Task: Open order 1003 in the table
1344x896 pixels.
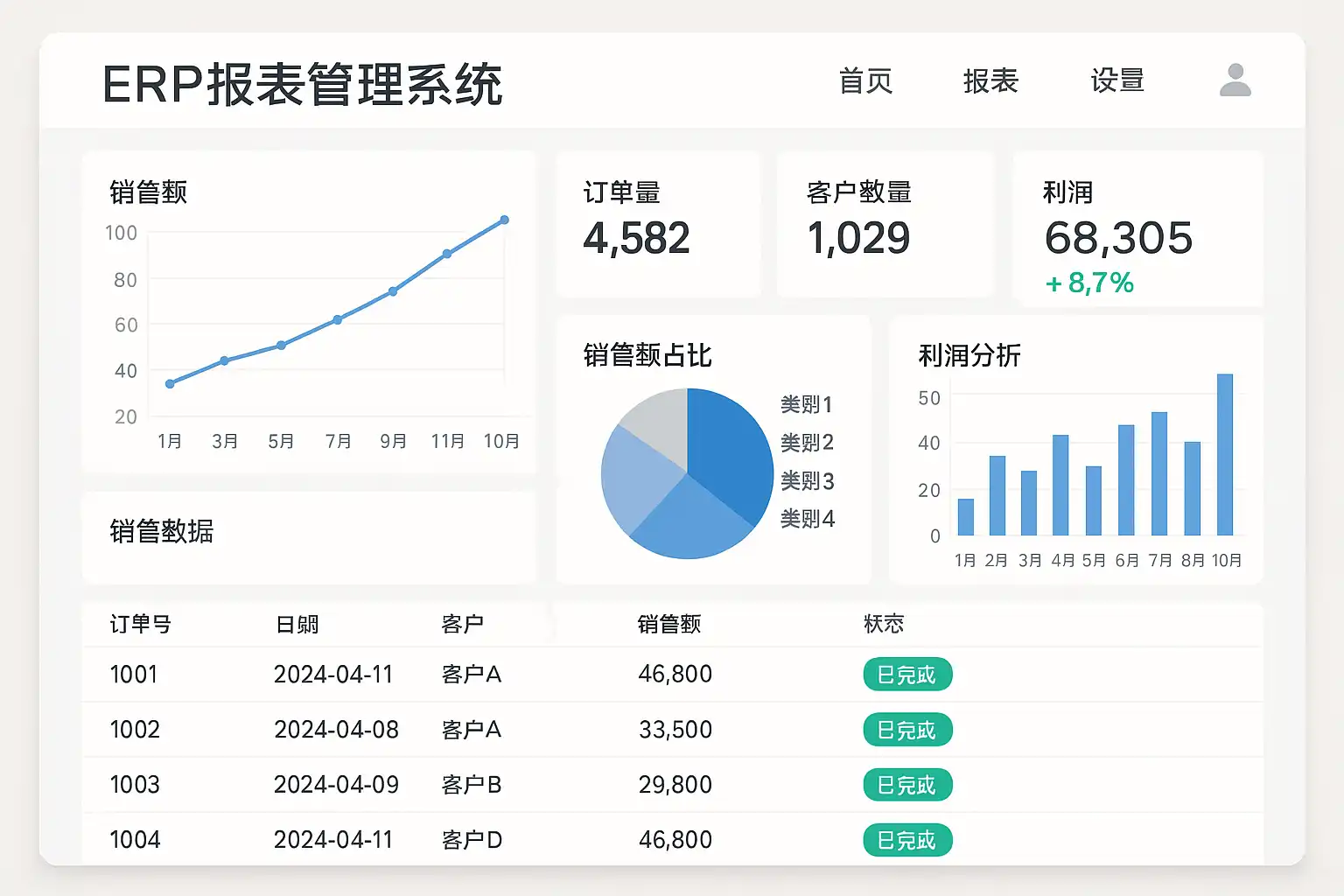Action: click(x=135, y=784)
